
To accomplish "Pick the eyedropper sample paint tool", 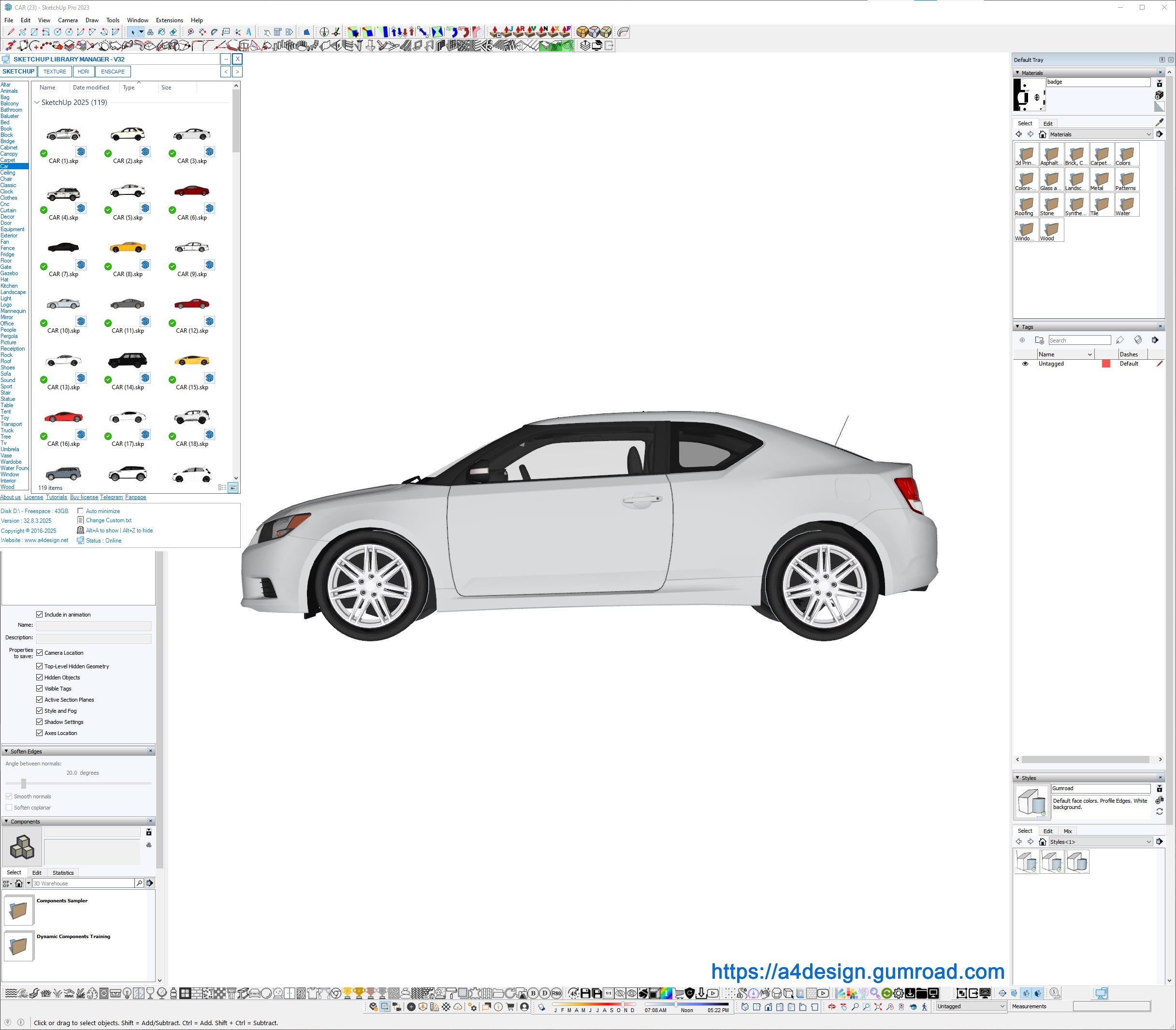I will coord(1159,122).
